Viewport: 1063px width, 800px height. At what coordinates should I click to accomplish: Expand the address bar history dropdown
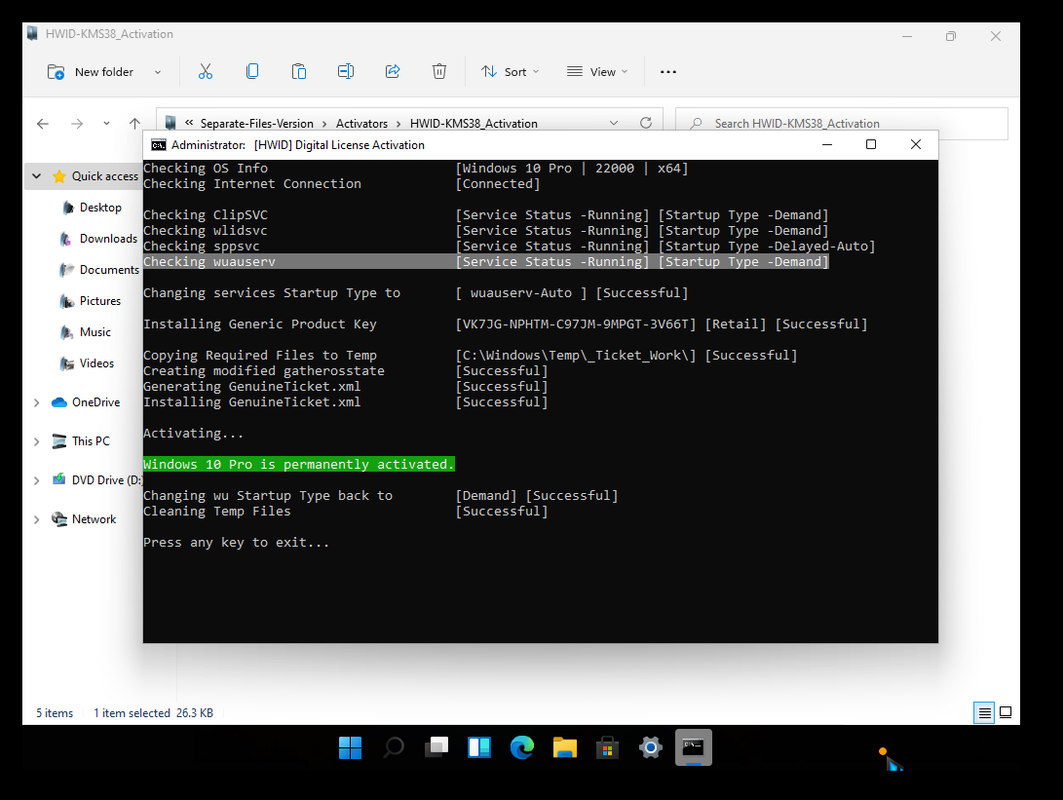pos(614,123)
